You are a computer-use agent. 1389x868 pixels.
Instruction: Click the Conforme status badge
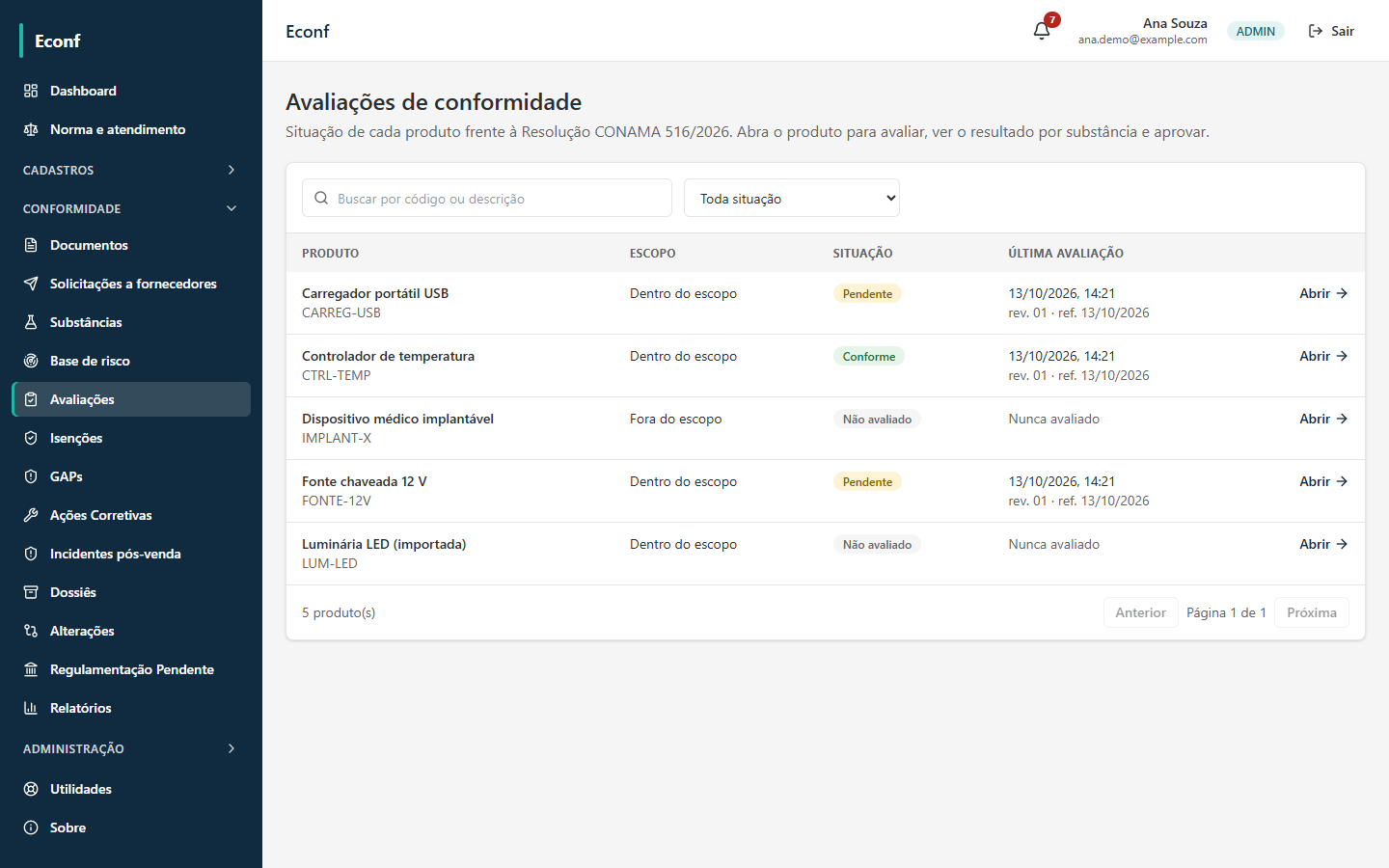coord(869,356)
